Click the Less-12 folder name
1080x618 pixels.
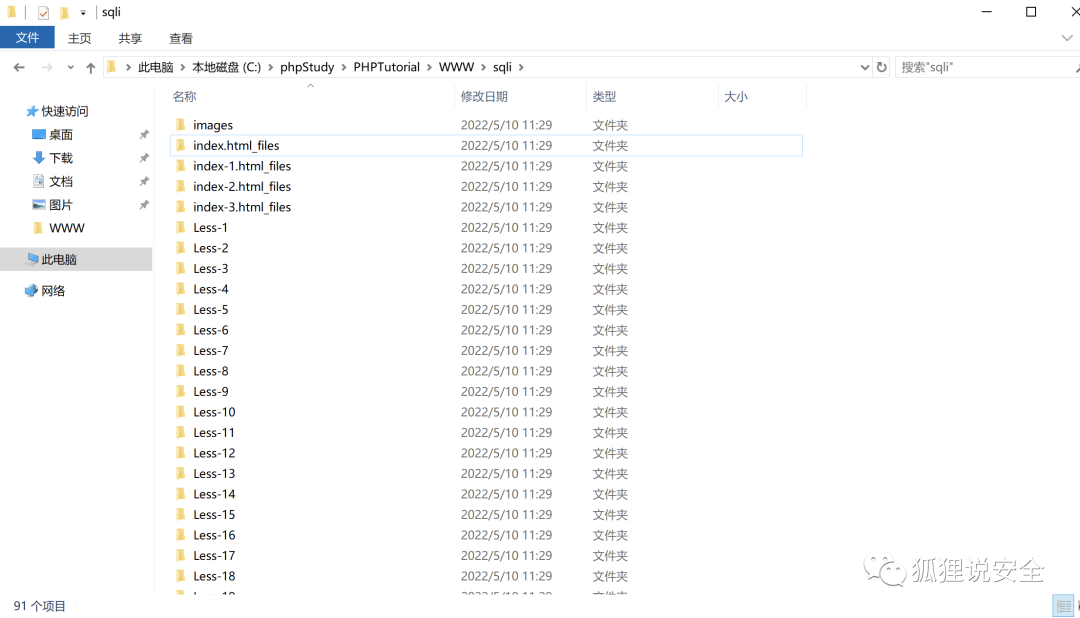[214, 453]
